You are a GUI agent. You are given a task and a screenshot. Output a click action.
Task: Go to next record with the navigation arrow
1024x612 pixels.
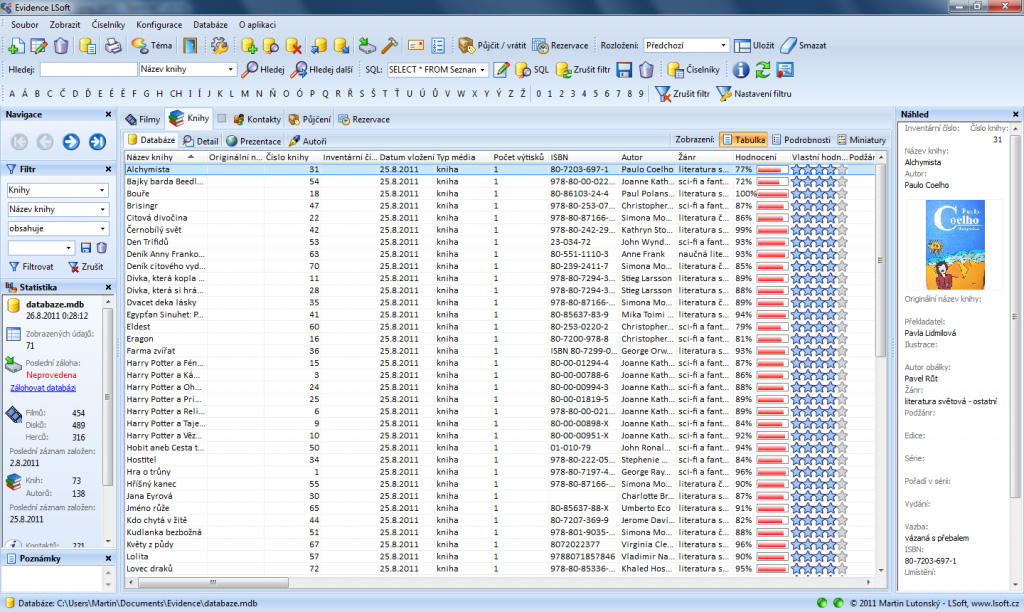point(71,141)
